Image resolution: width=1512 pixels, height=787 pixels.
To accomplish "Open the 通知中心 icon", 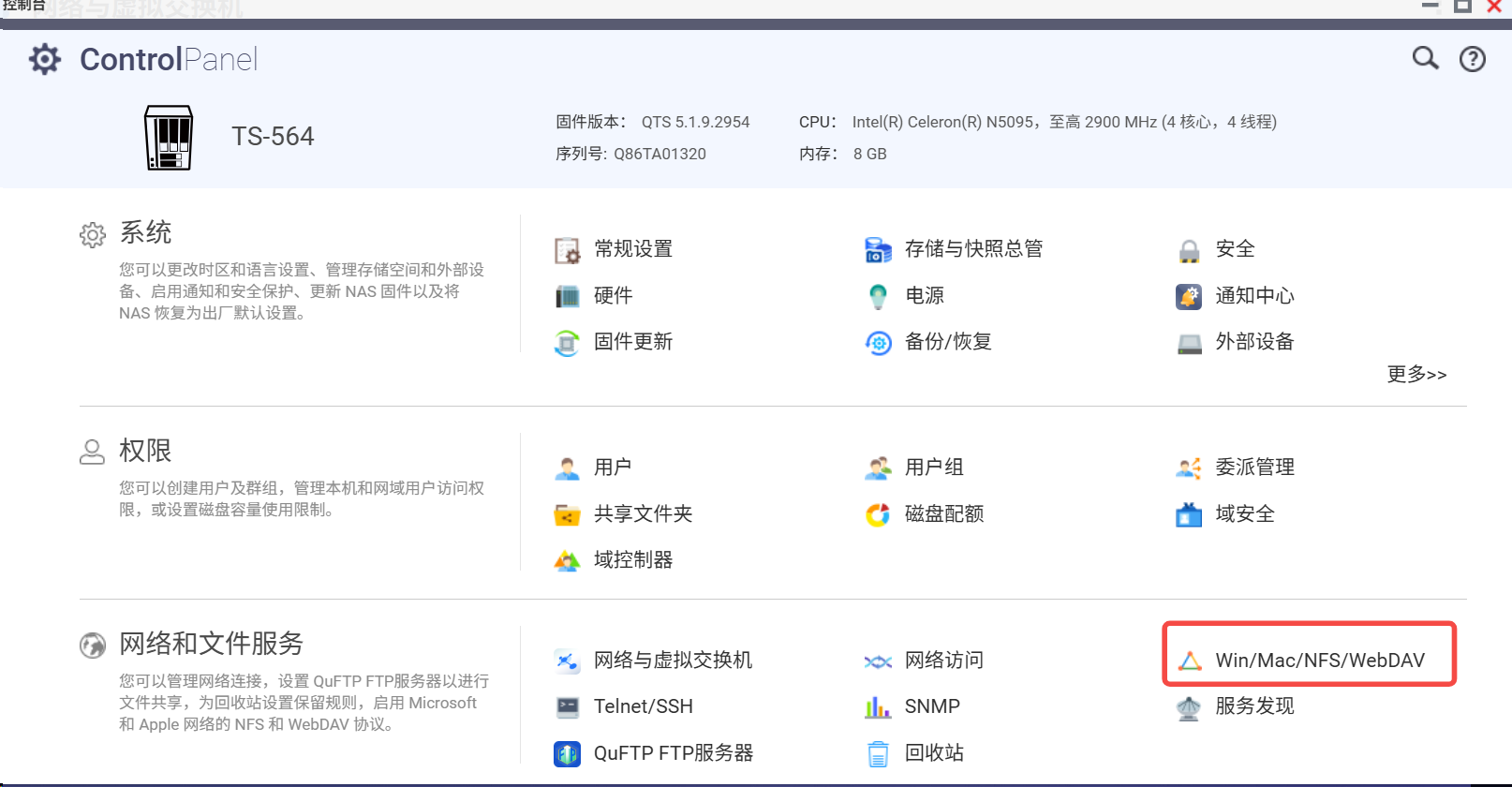I will click(x=1189, y=296).
